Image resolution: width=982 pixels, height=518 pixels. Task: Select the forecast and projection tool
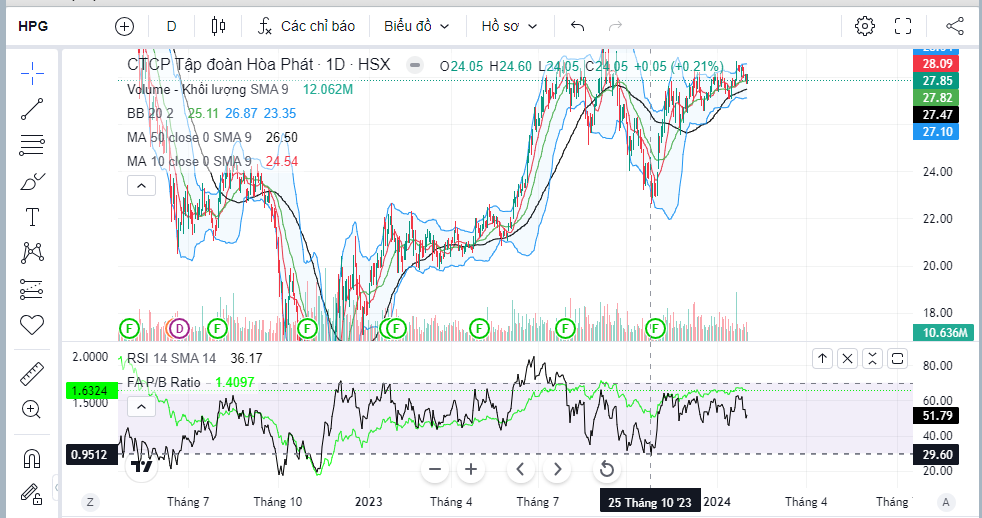click(x=32, y=289)
